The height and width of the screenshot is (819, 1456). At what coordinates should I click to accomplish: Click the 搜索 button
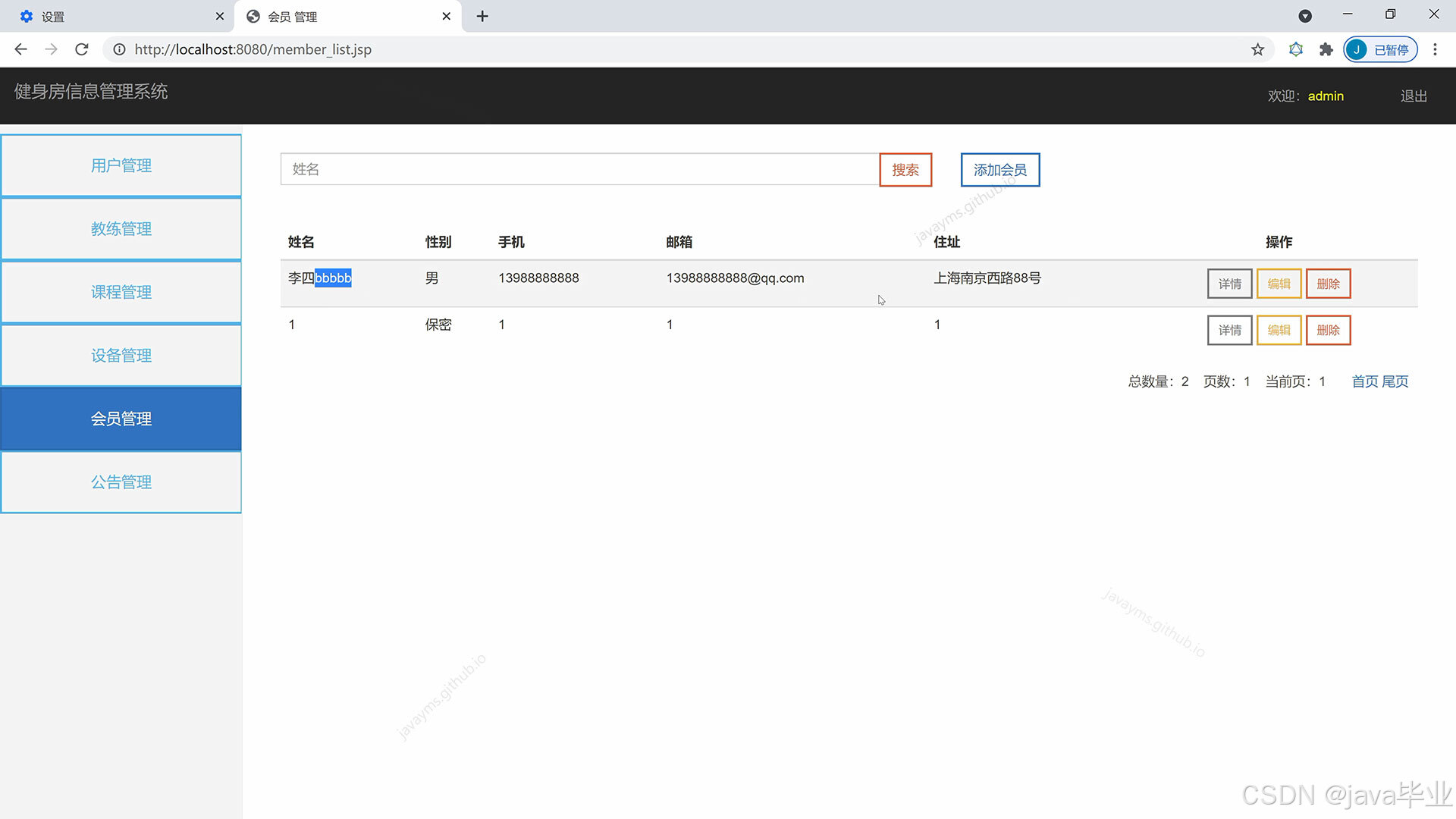pos(905,170)
